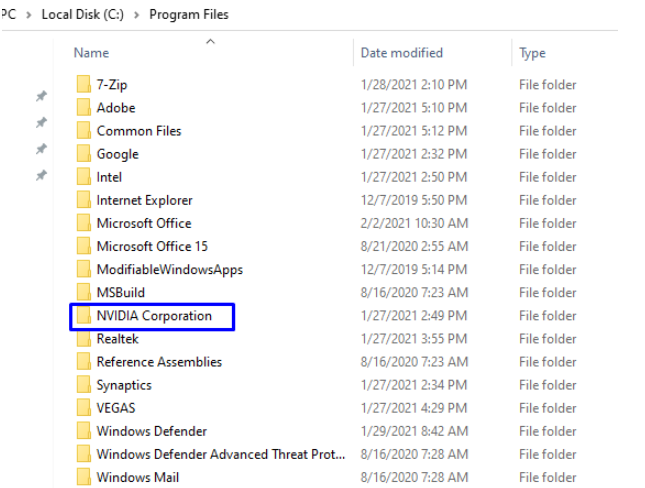Sort files by Date modified column
The image size is (645, 488).
401,53
